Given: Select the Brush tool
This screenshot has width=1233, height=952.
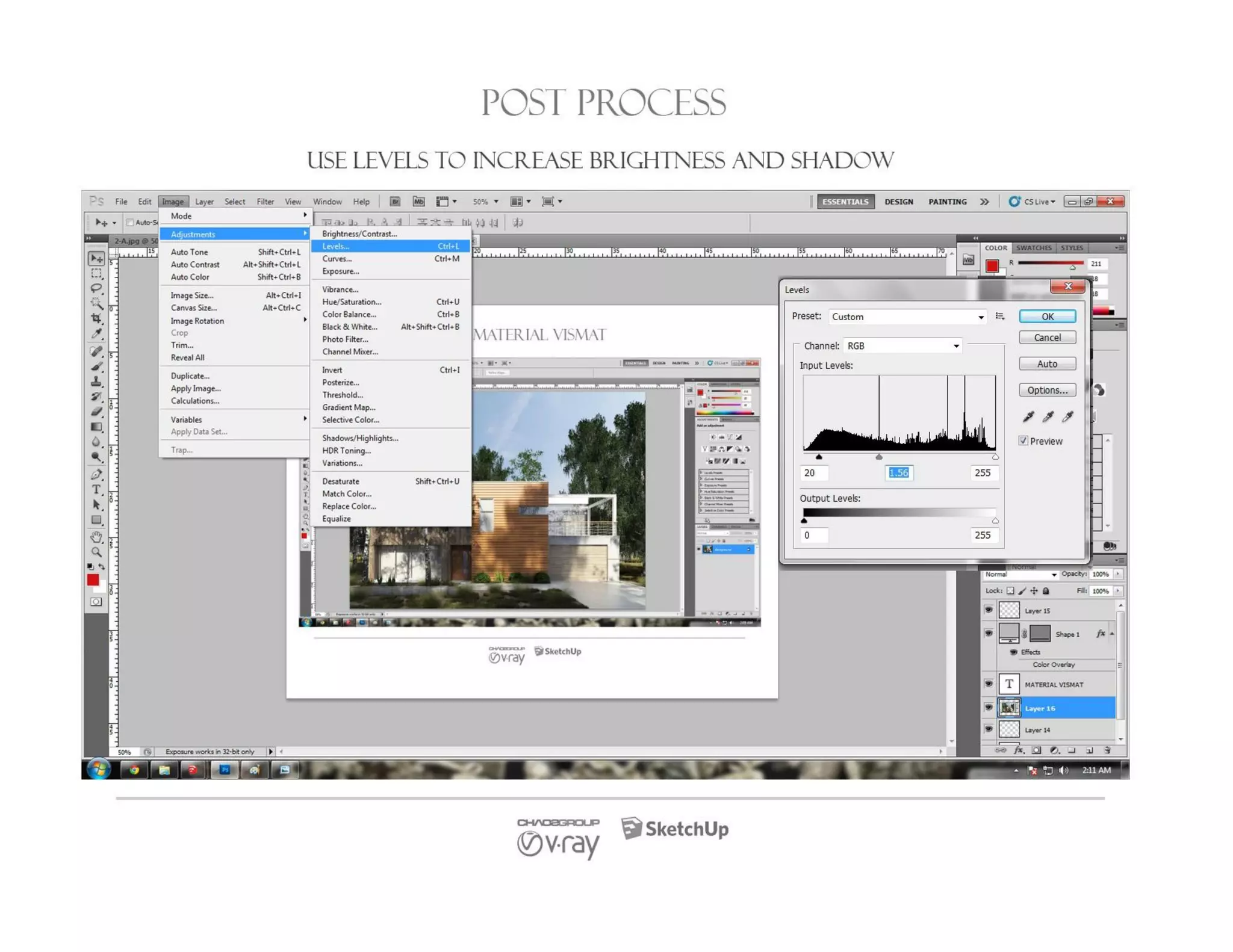Looking at the screenshot, I should (96, 366).
